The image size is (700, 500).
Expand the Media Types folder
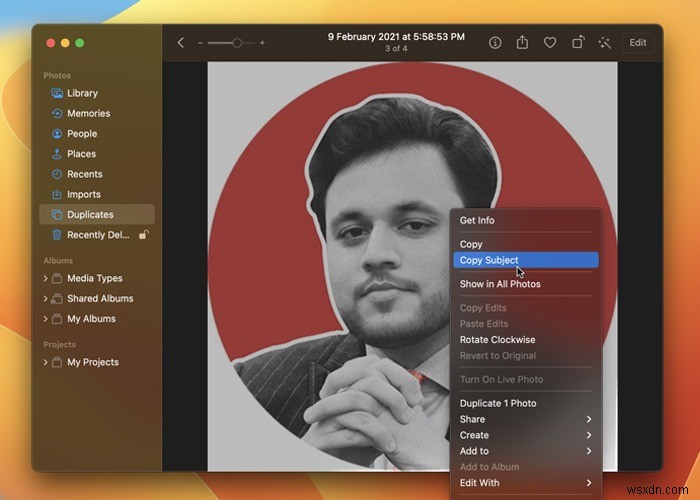point(45,278)
